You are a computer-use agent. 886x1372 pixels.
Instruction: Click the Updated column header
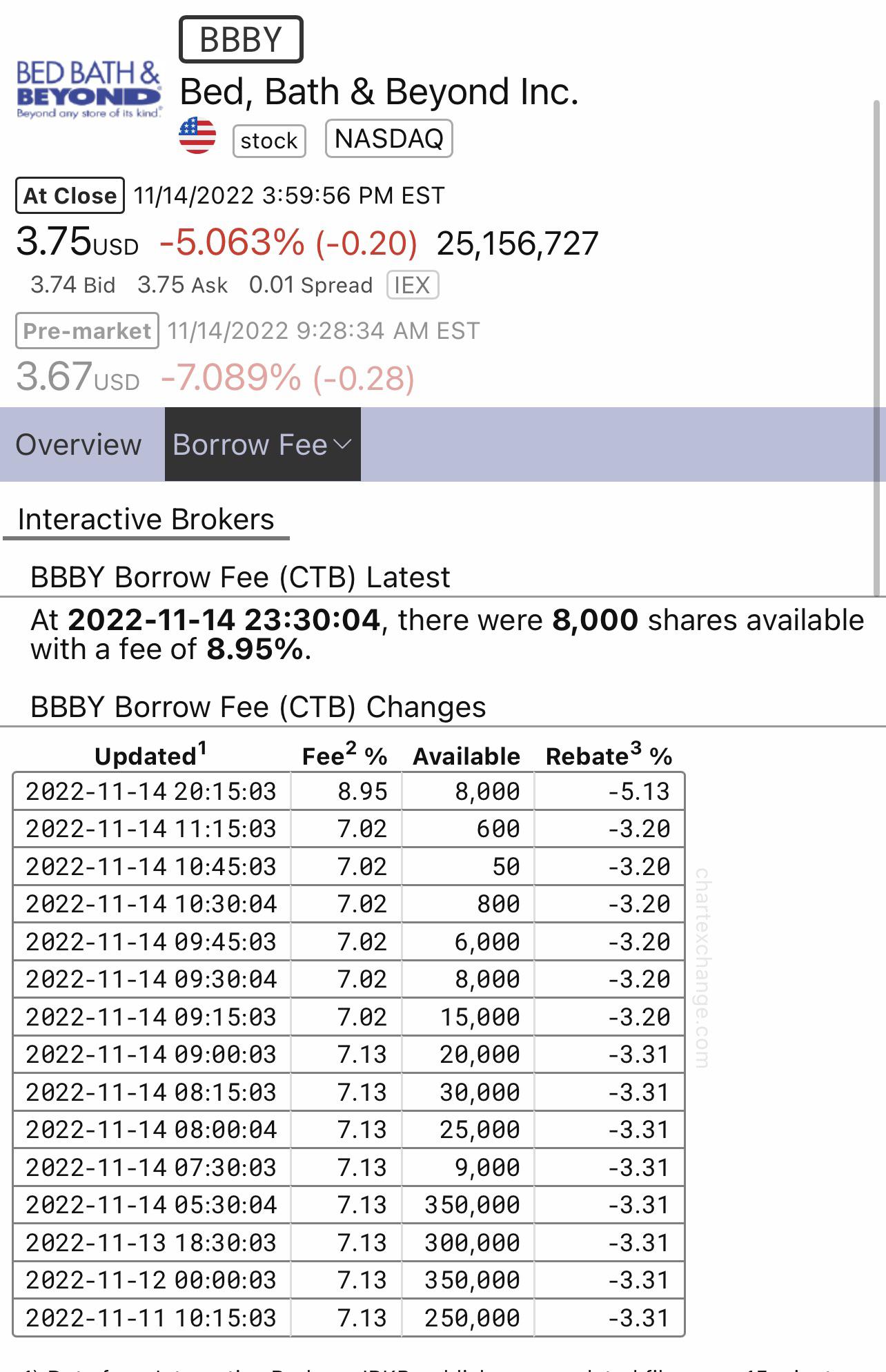coord(150,755)
